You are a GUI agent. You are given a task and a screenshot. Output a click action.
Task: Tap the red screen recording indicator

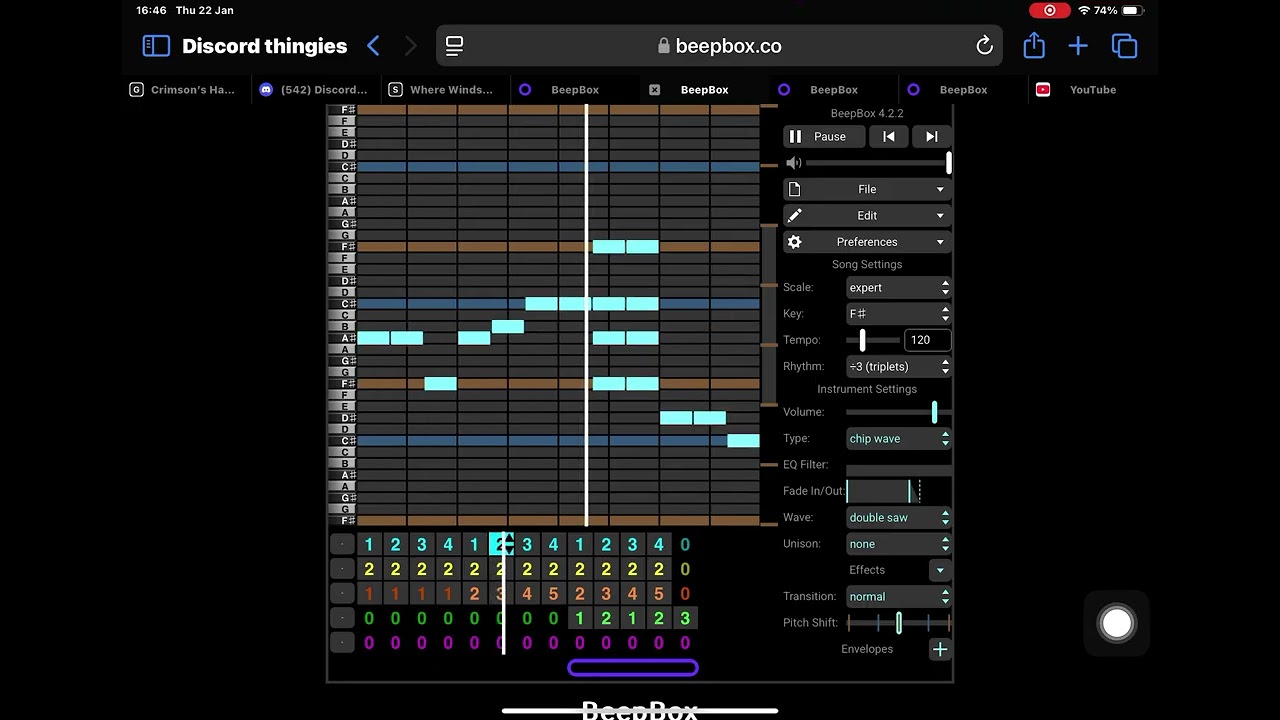tap(1050, 10)
